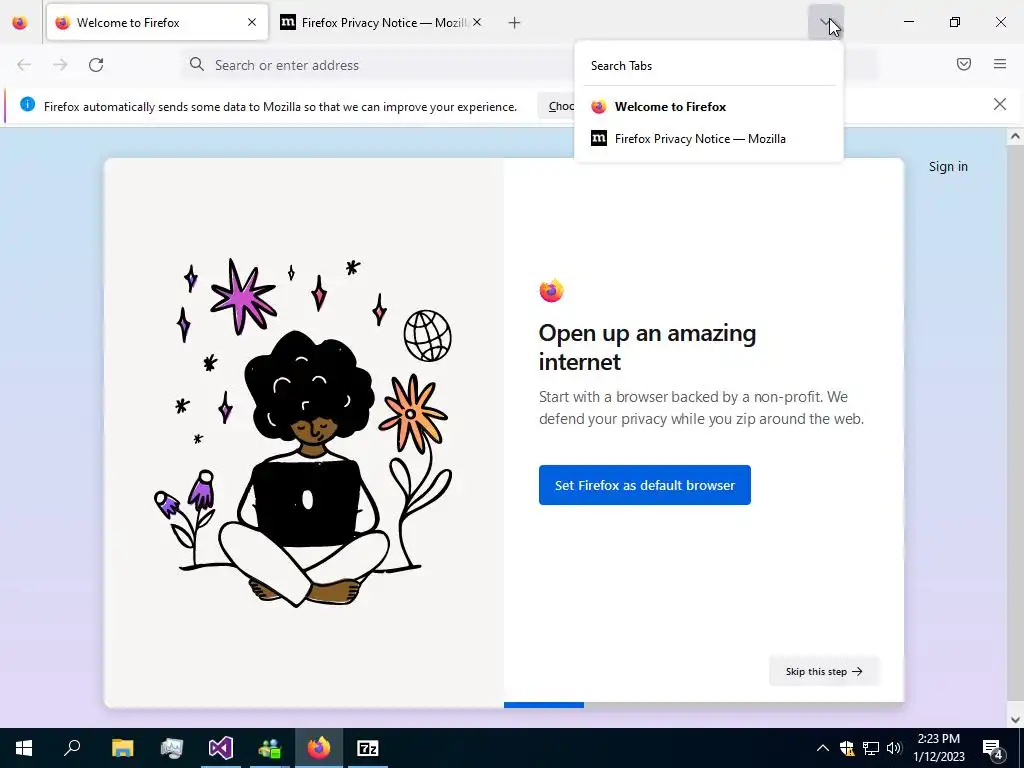
Task: Click the Firefox View icon in the tab strip
Action: click(x=20, y=23)
